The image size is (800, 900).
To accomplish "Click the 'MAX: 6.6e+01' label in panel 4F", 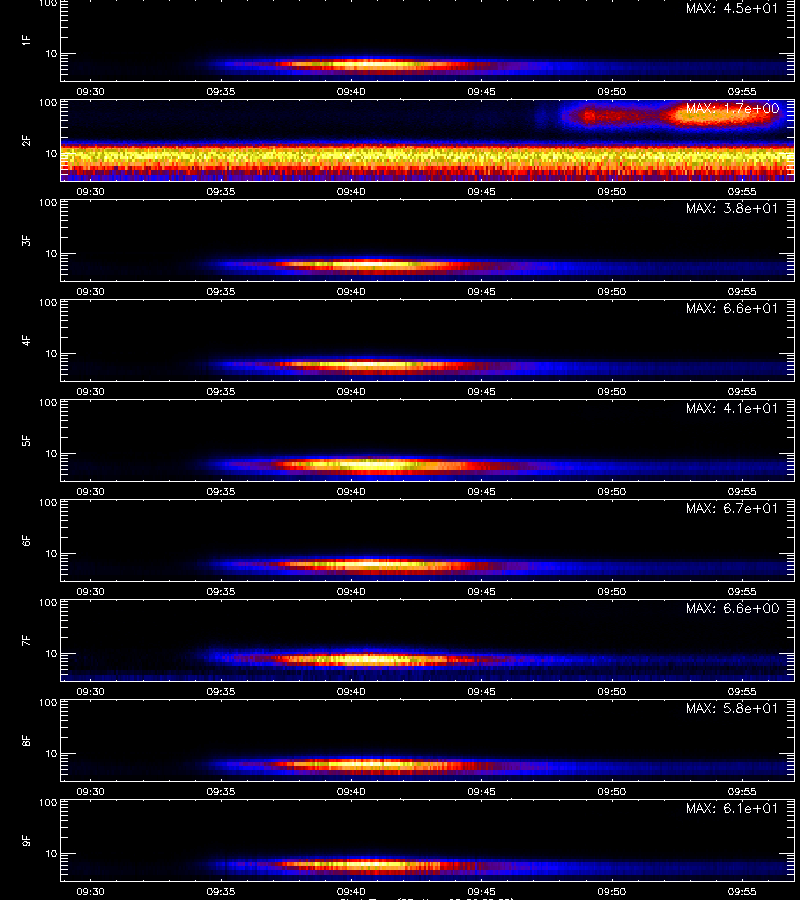I will click(x=732, y=308).
